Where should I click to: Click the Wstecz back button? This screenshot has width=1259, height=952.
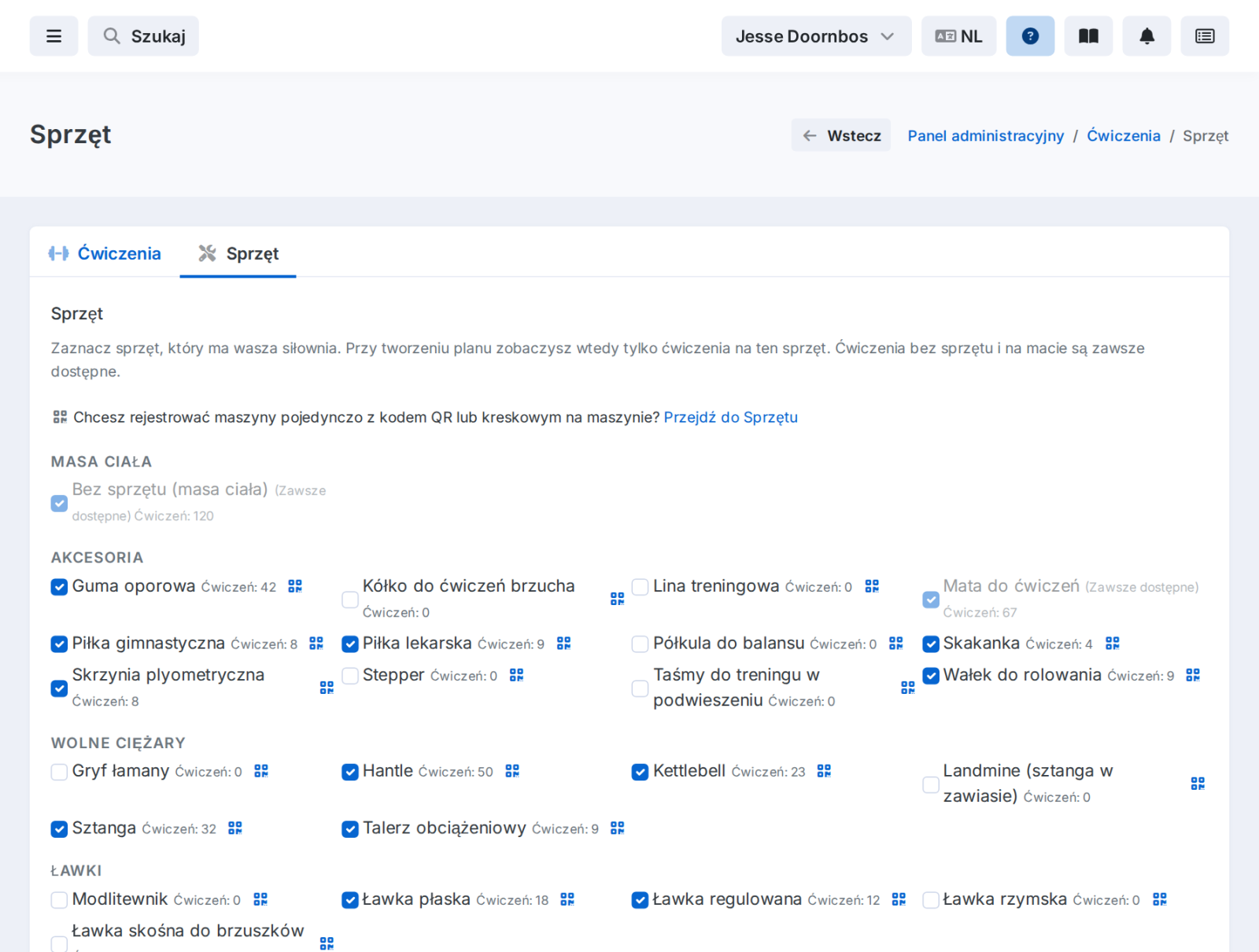click(841, 135)
